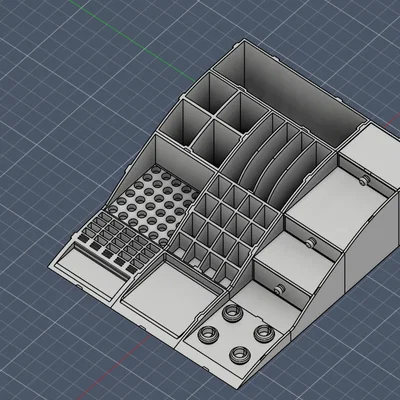The height and width of the screenshot is (400, 400).
Task: Select the knob on the top drawer
Action: 364,180
